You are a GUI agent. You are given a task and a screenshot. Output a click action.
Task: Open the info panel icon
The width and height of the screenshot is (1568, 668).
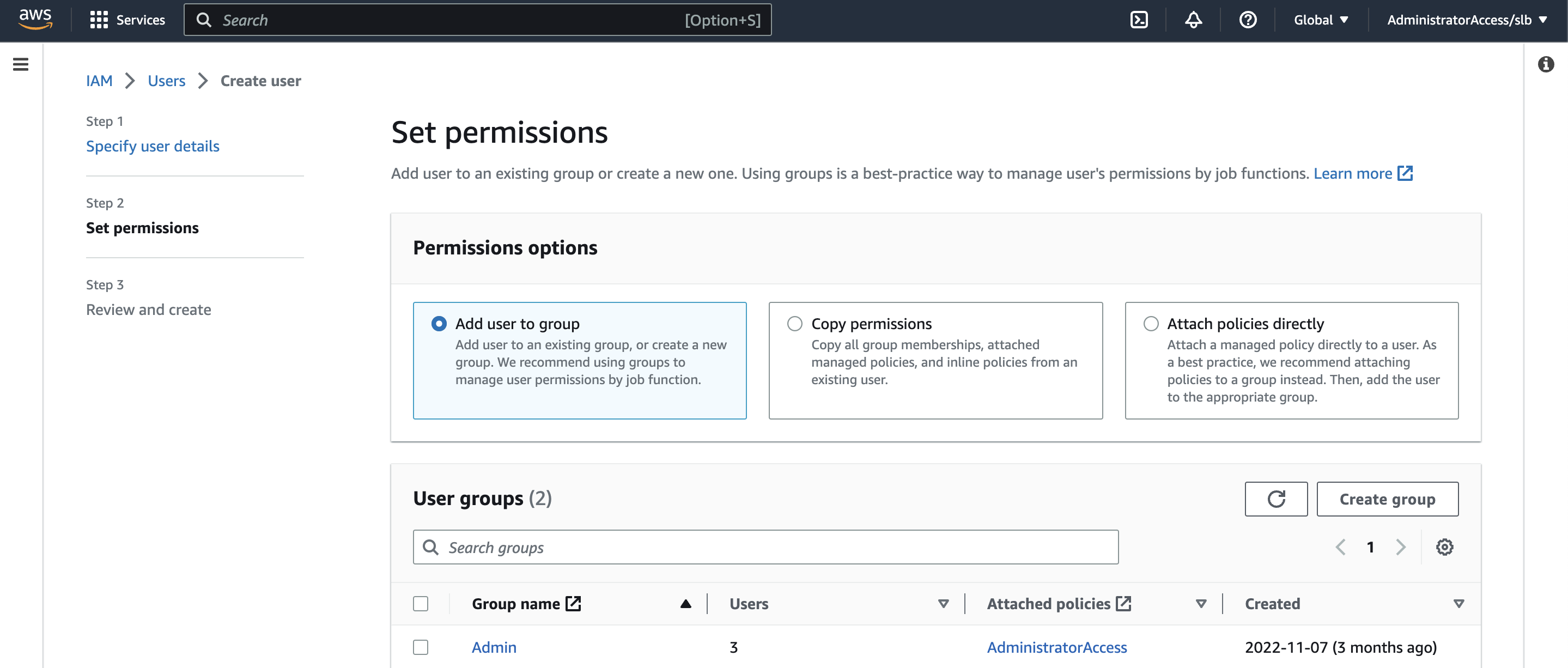1546,64
